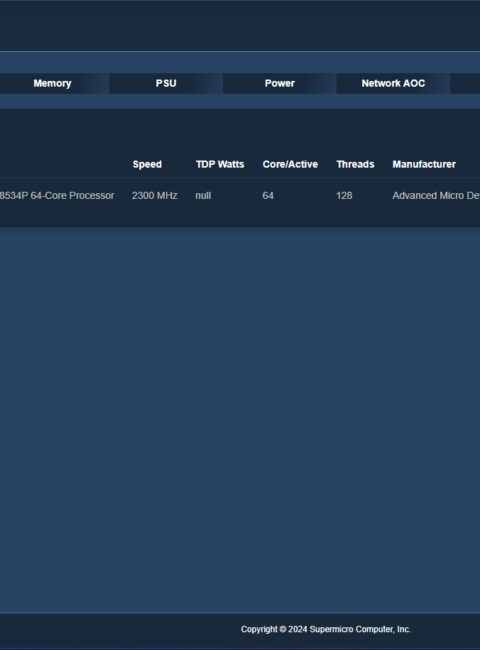Click the Manufacturer column header
The image size is (480, 650).
pyautogui.click(x=424, y=165)
